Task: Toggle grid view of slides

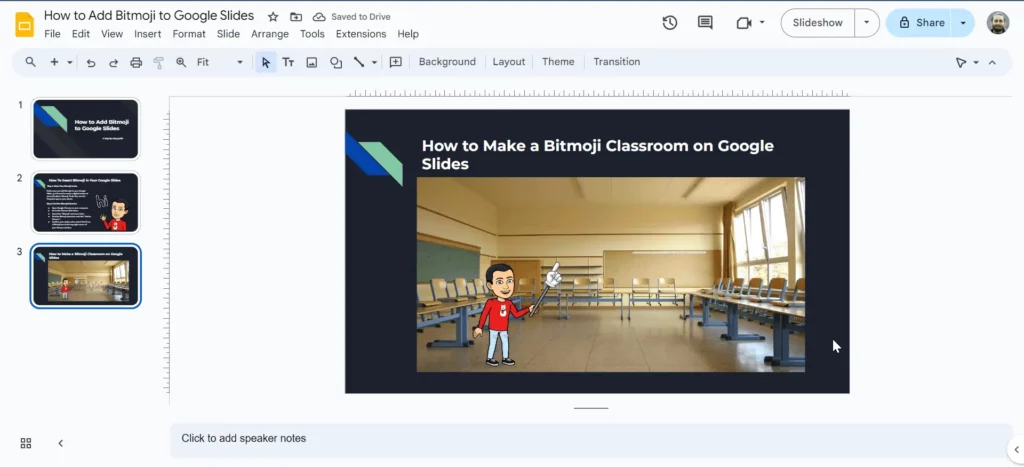Action: point(26,443)
